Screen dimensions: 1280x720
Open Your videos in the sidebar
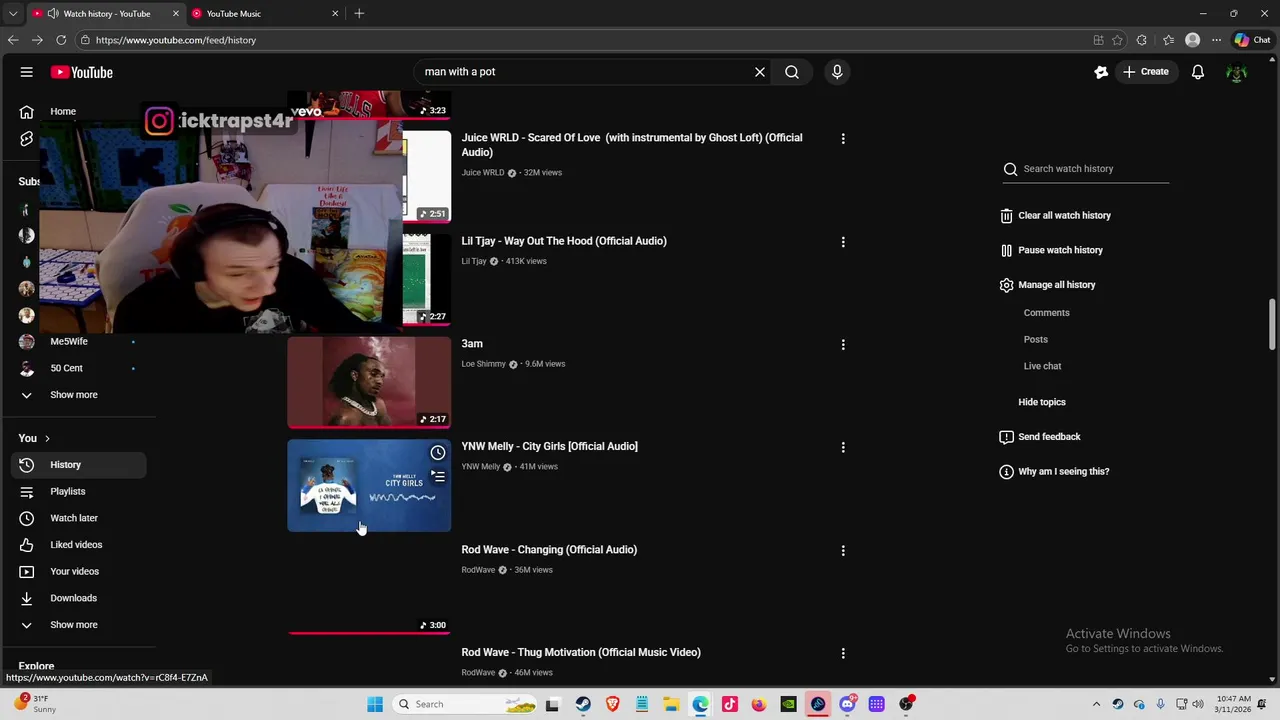pyautogui.click(x=78, y=572)
